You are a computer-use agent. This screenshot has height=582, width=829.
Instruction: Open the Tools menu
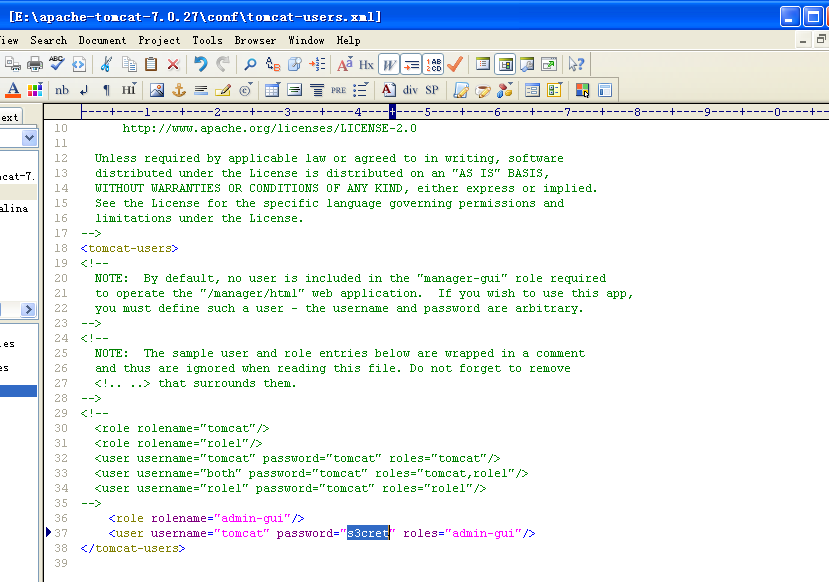(x=207, y=40)
